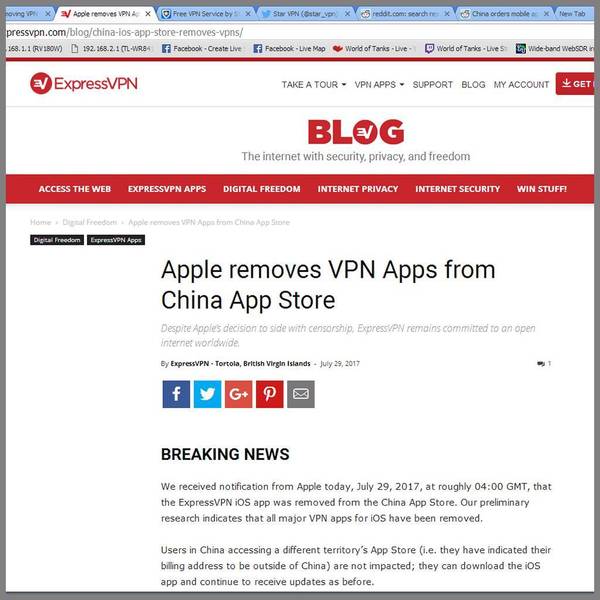Click the article date July 29, 2017
This screenshot has width=600, height=600.
(340, 364)
